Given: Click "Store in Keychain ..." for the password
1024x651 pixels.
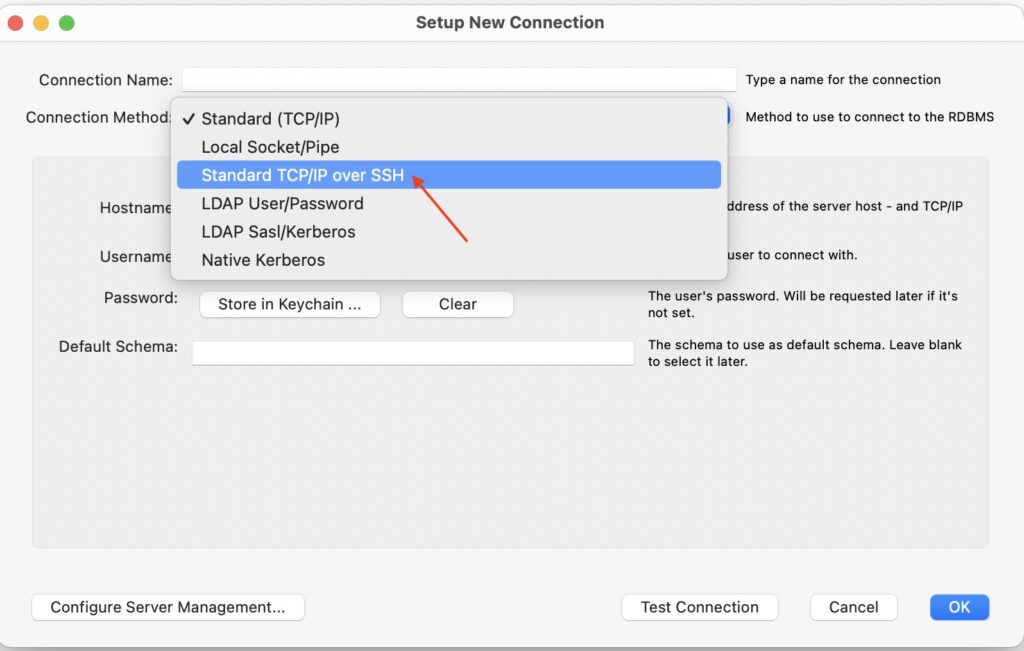Looking at the screenshot, I should 289,304.
